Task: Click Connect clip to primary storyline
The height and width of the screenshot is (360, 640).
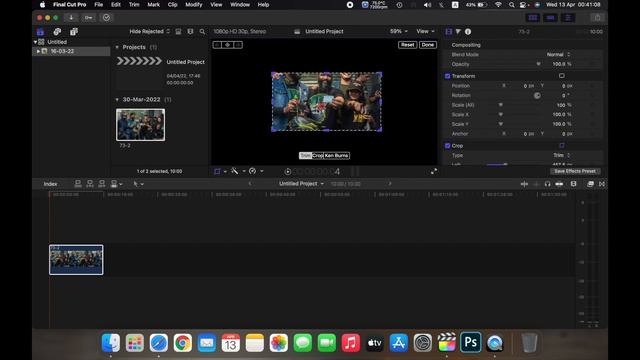Action: coord(78,184)
